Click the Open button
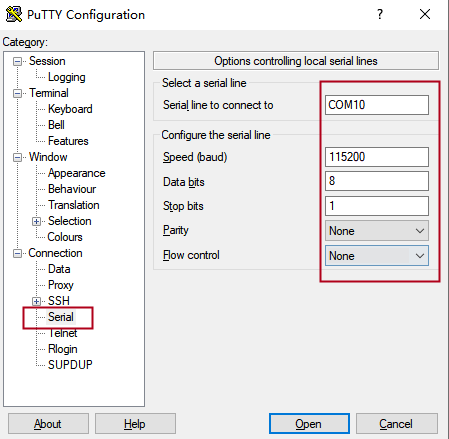The image size is (449, 439). pos(309,424)
